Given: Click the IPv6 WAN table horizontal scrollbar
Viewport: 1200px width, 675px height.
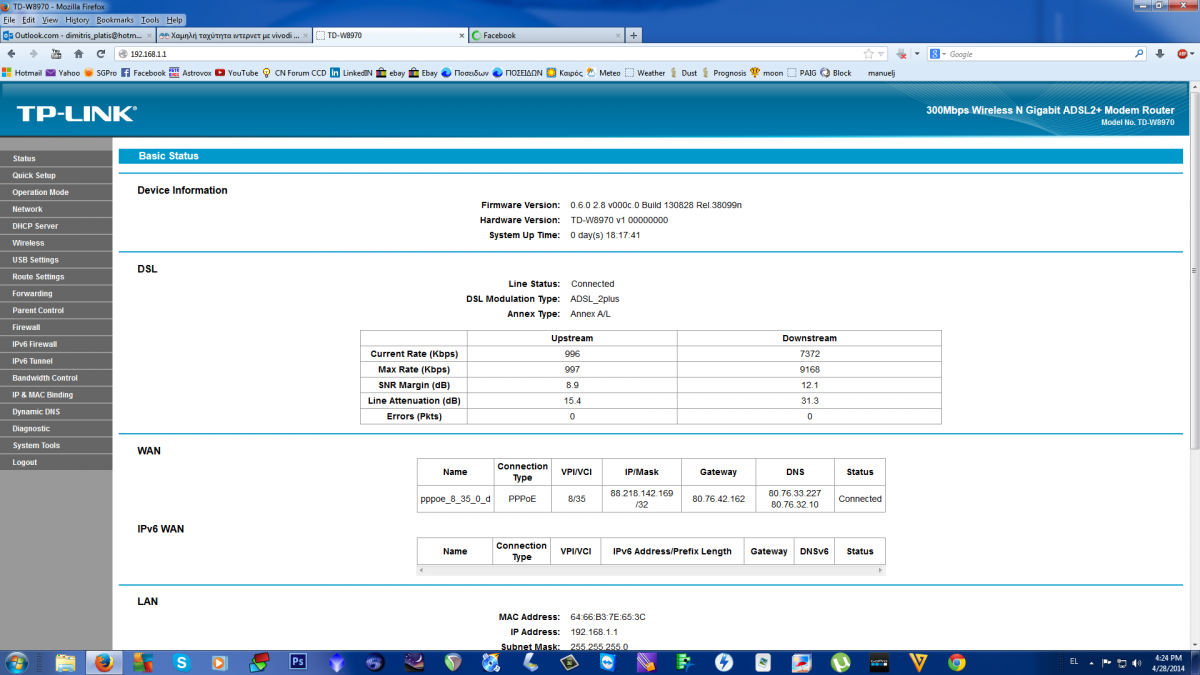Looking at the screenshot, I should 651,570.
